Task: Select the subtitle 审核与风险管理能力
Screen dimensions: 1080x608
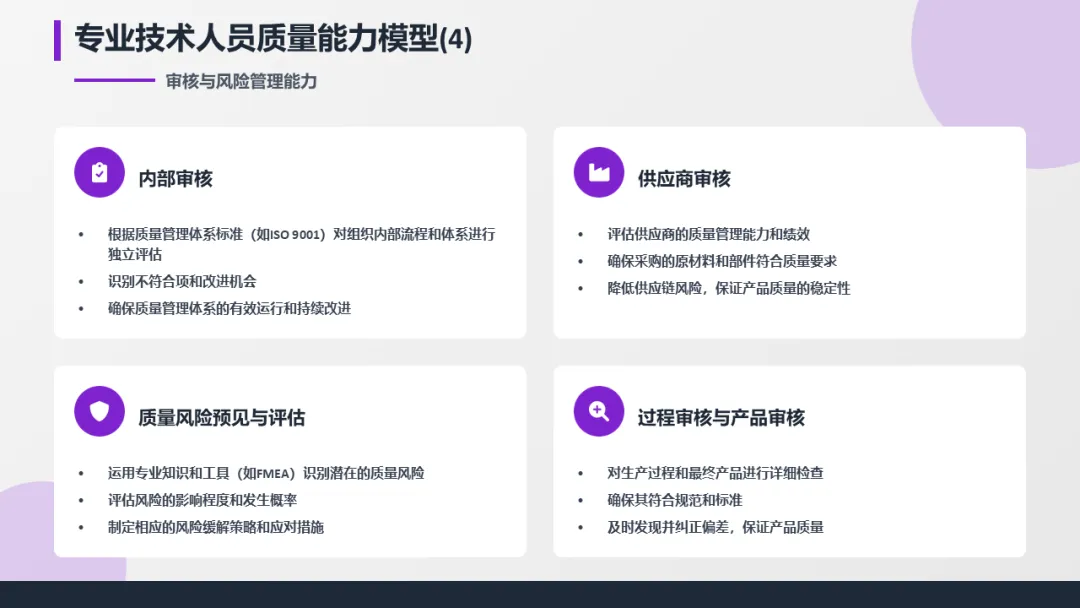Action: click(x=241, y=81)
